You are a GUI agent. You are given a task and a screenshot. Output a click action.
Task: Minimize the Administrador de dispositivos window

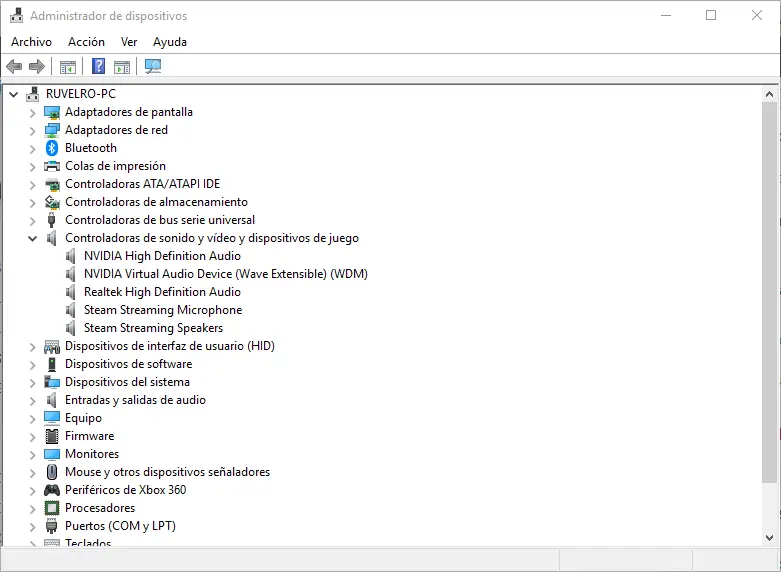[x=666, y=15]
